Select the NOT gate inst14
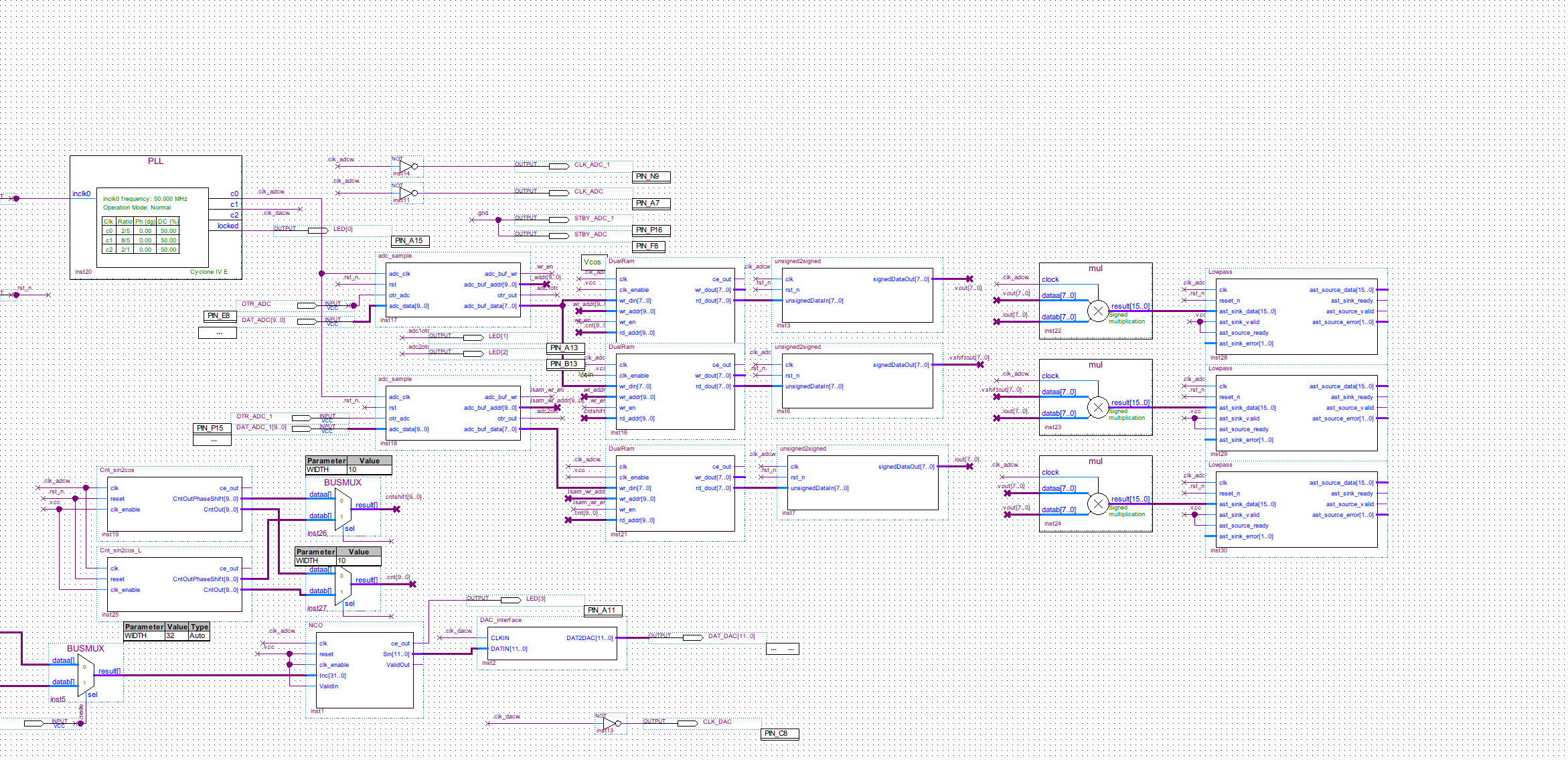This screenshot has width=1568, height=760. (406, 166)
